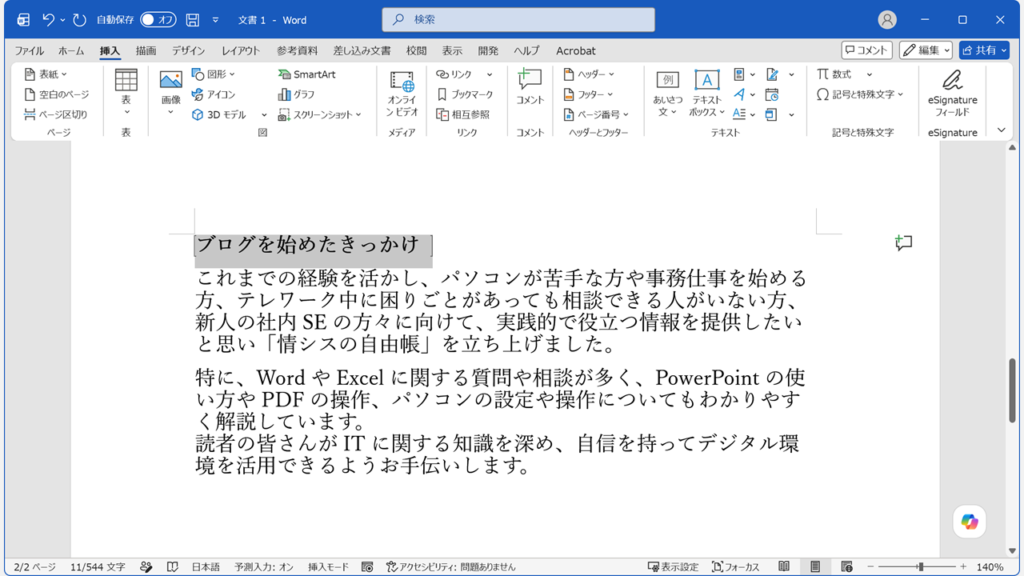Click the add-comment icon in the page margin

tap(903, 243)
